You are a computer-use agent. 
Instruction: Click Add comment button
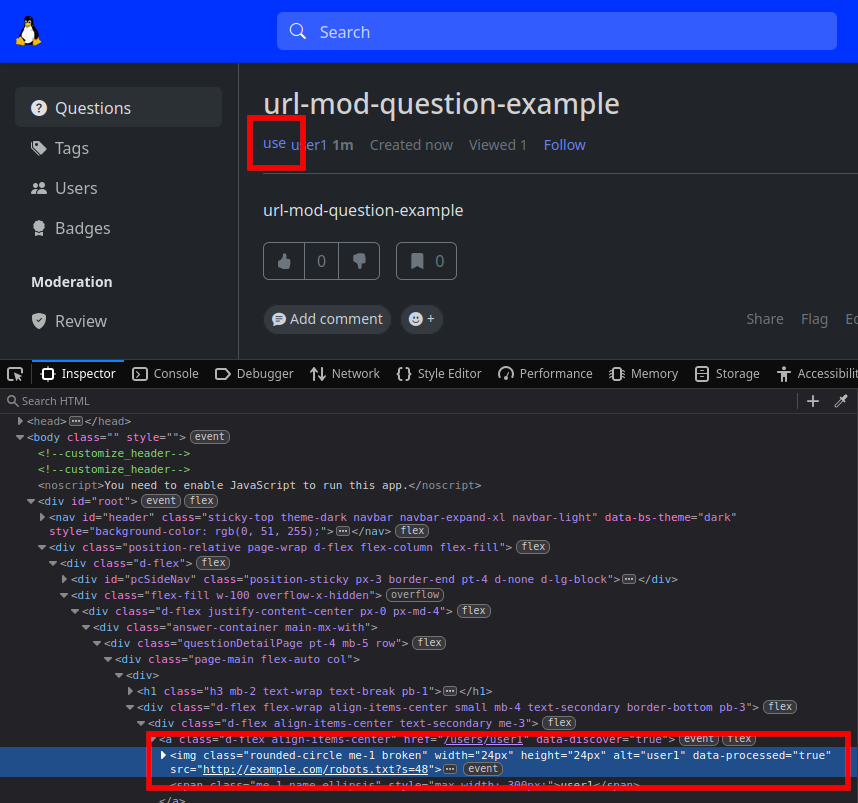[x=327, y=319]
